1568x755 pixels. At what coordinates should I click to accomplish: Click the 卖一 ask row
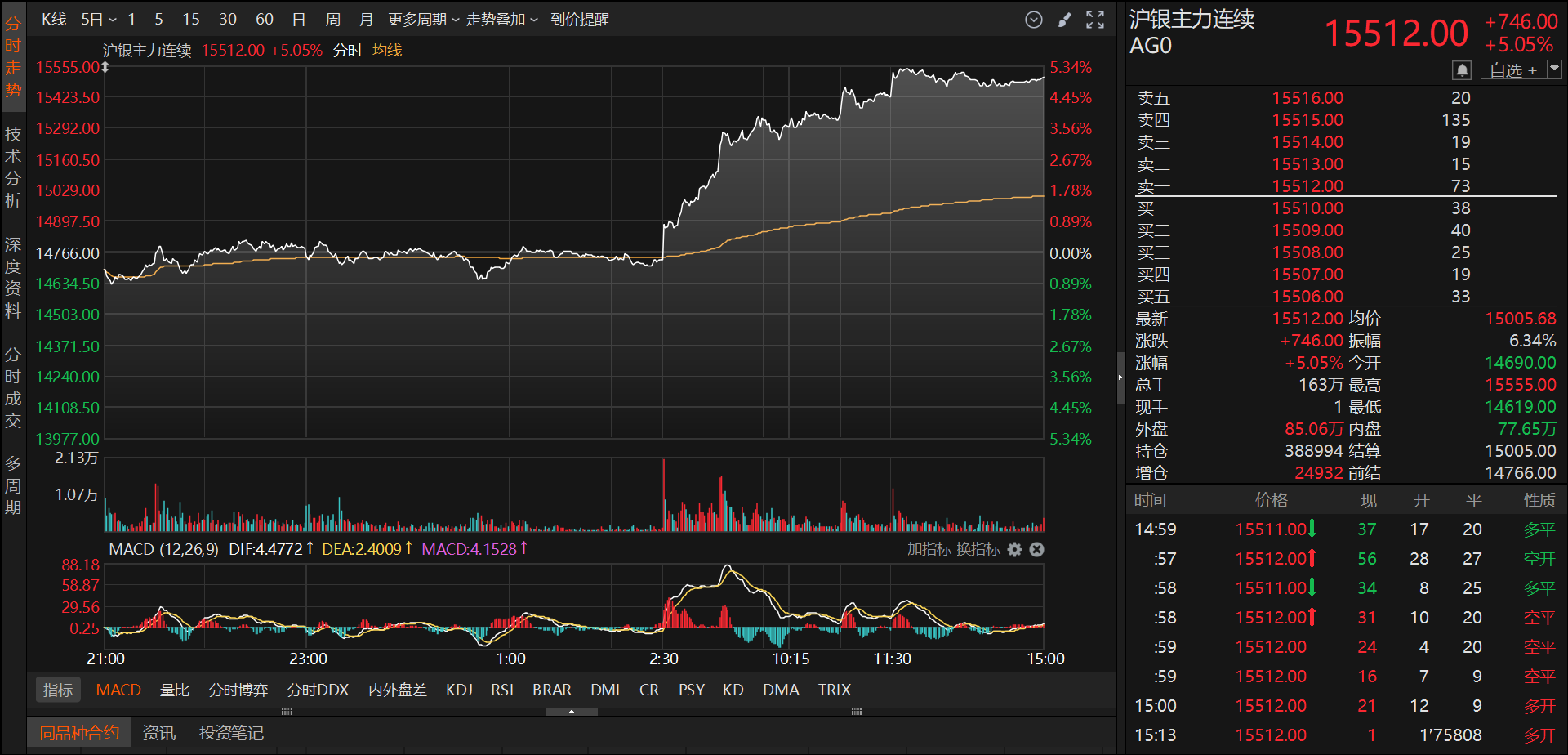pos(1345,186)
